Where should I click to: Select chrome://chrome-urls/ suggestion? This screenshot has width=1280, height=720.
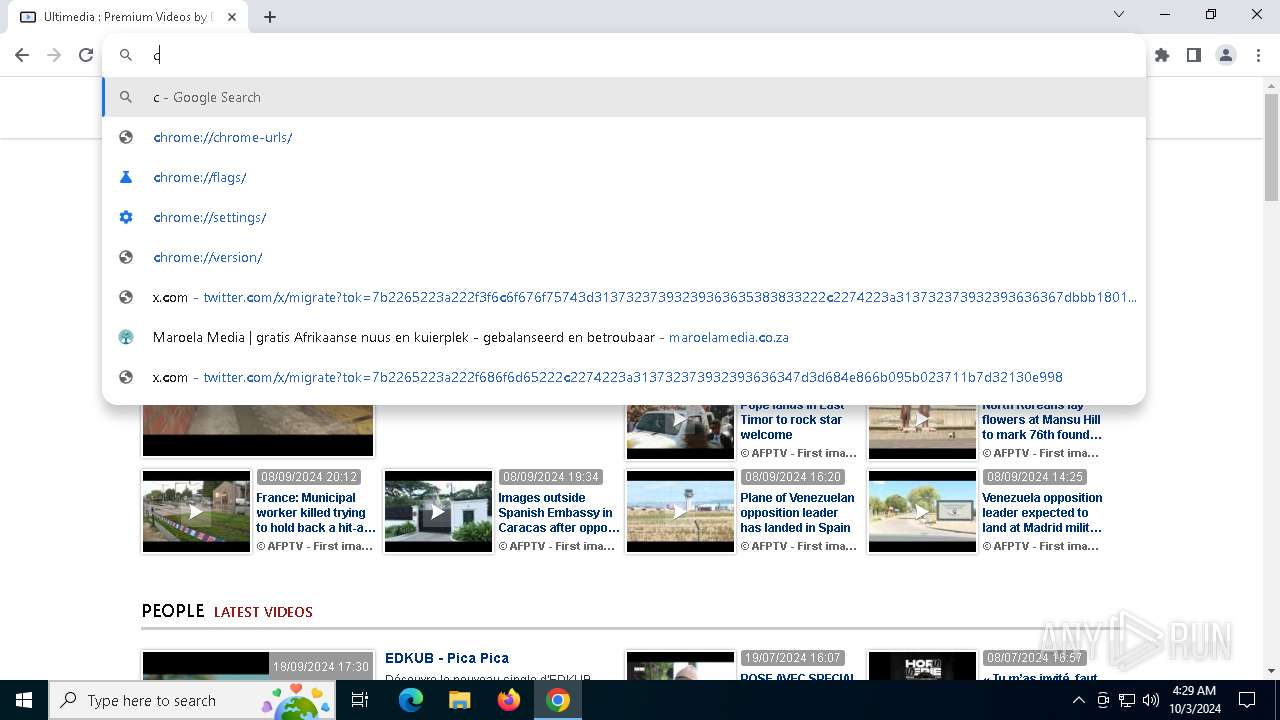point(624,137)
